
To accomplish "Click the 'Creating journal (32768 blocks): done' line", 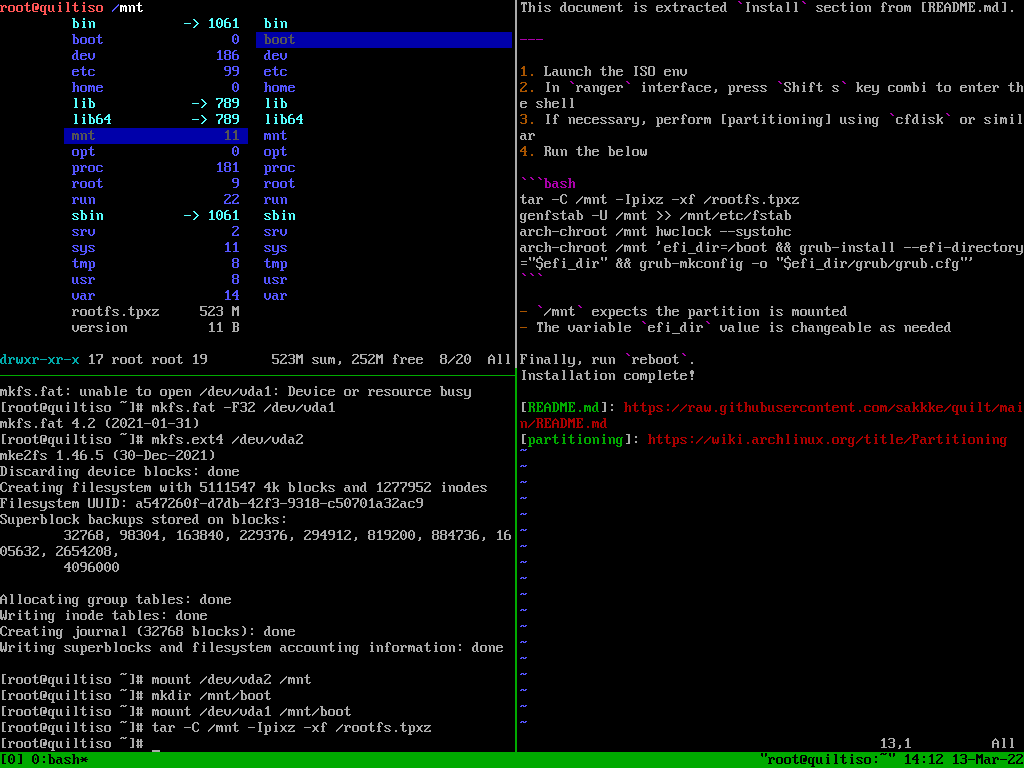I will tap(148, 632).
